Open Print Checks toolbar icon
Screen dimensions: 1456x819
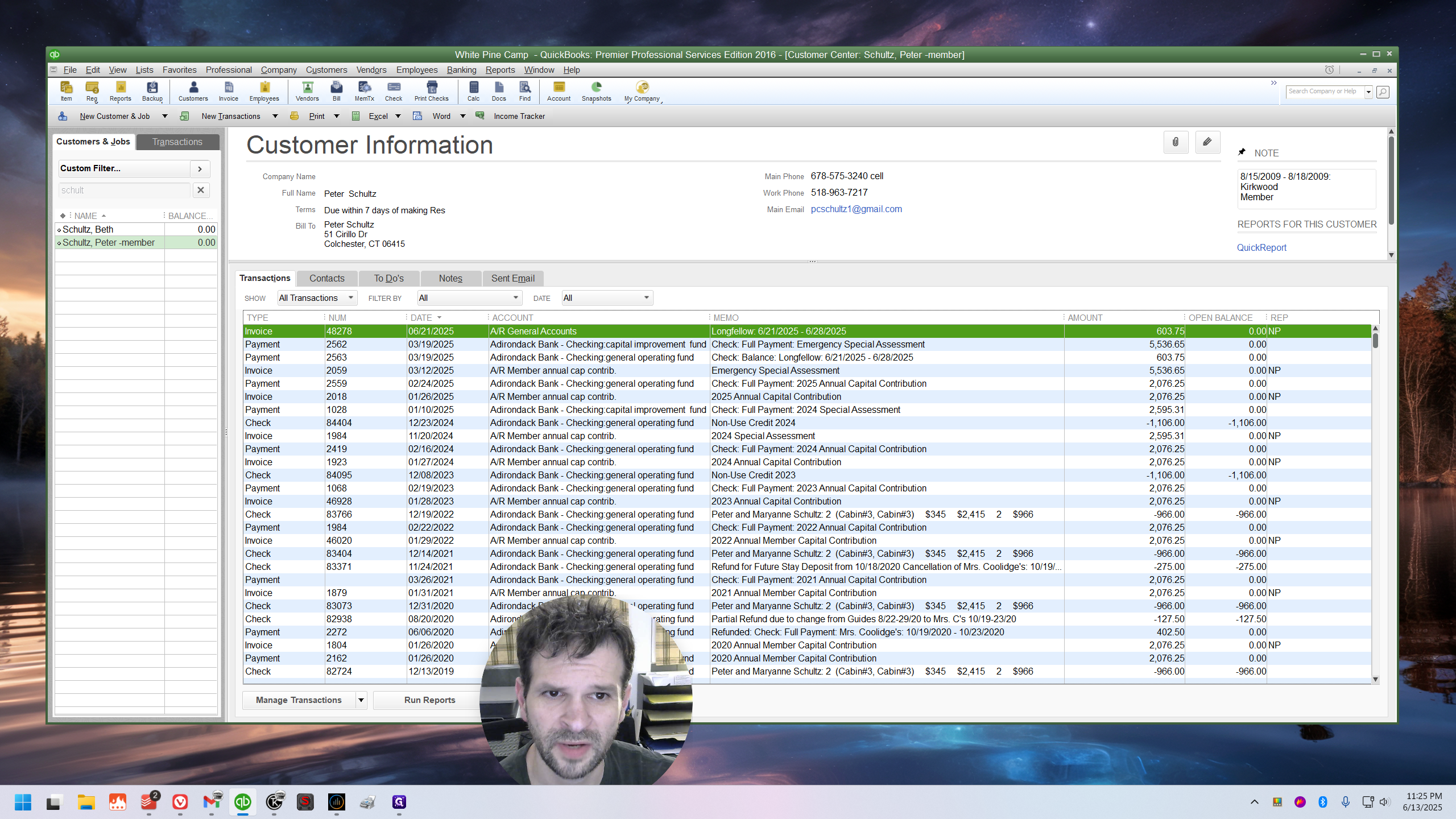[432, 91]
